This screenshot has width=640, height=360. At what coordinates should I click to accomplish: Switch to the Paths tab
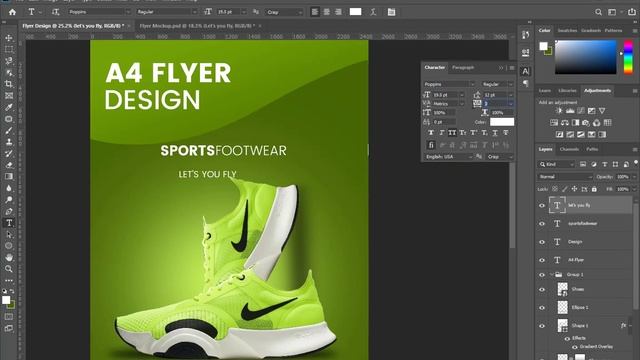click(x=592, y=149)
